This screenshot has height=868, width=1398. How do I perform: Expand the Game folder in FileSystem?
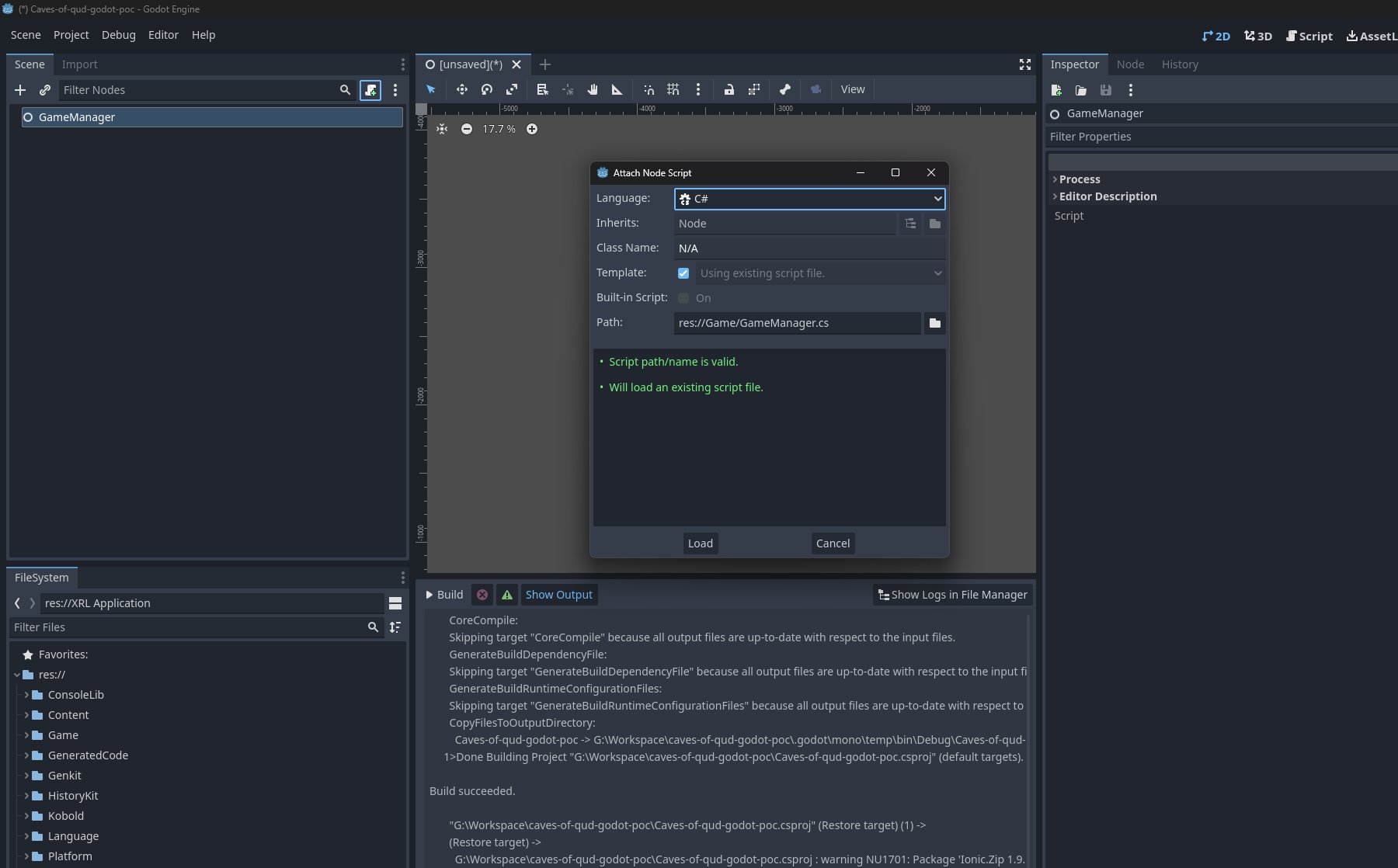26,735
